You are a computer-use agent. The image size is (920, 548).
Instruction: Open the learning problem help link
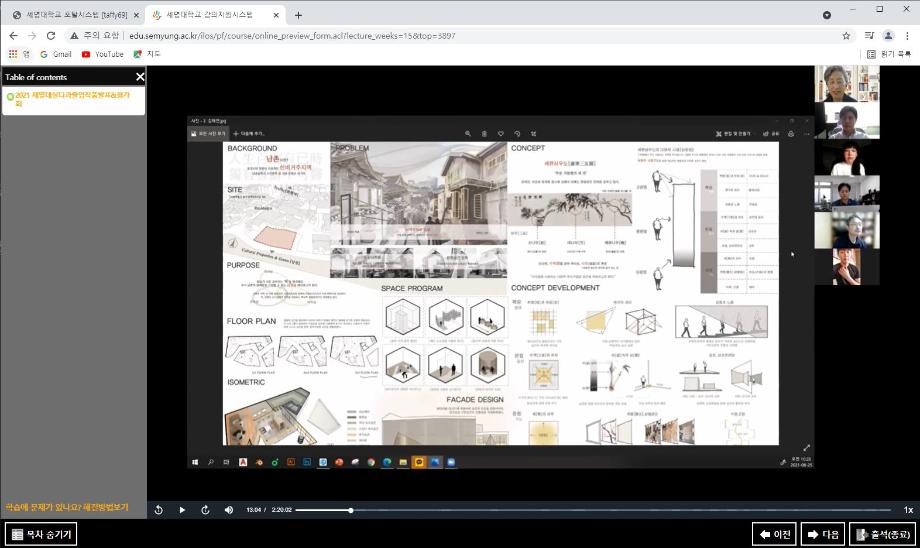coord(67,507)
